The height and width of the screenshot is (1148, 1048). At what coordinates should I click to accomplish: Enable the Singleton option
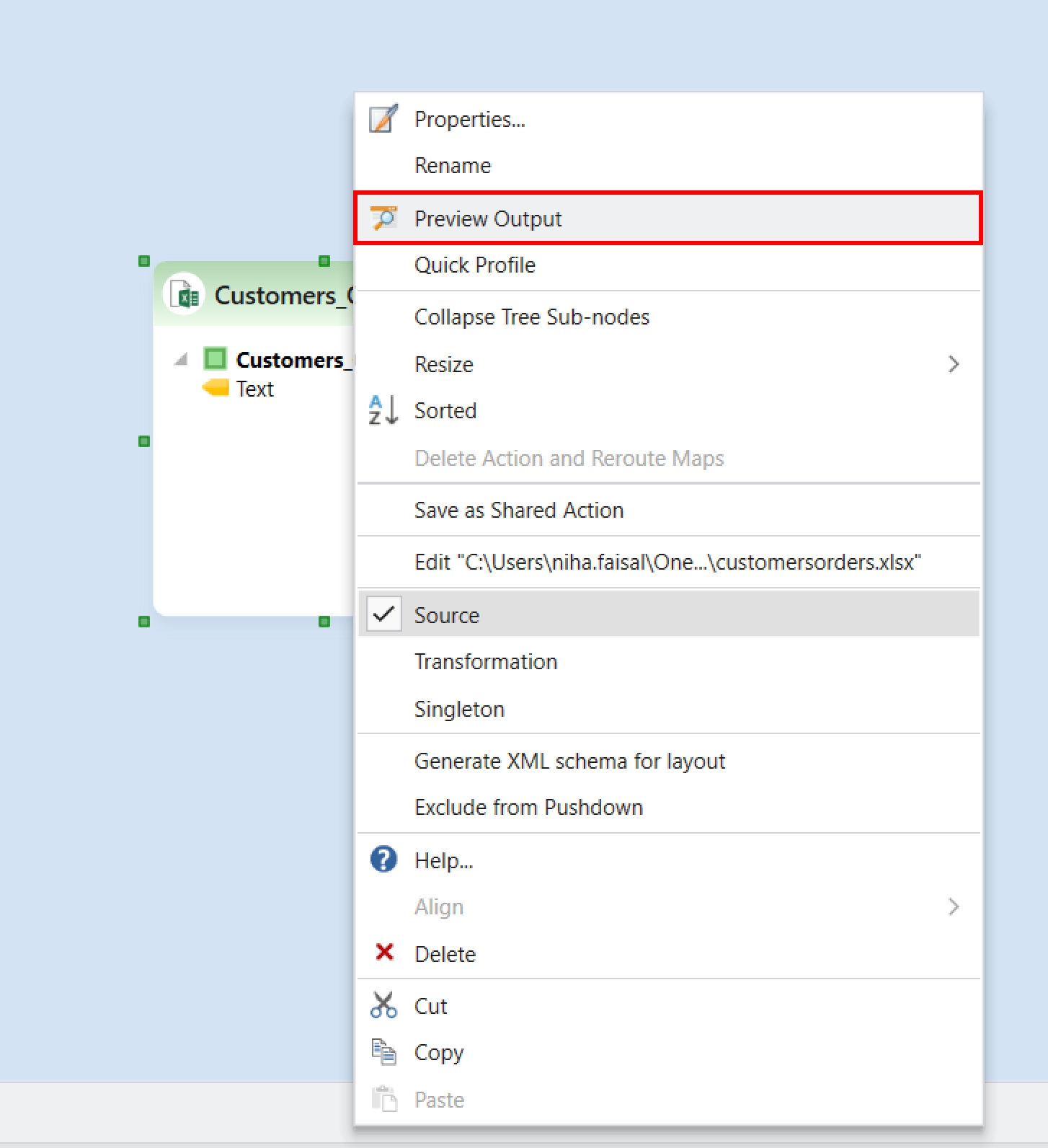459,709
